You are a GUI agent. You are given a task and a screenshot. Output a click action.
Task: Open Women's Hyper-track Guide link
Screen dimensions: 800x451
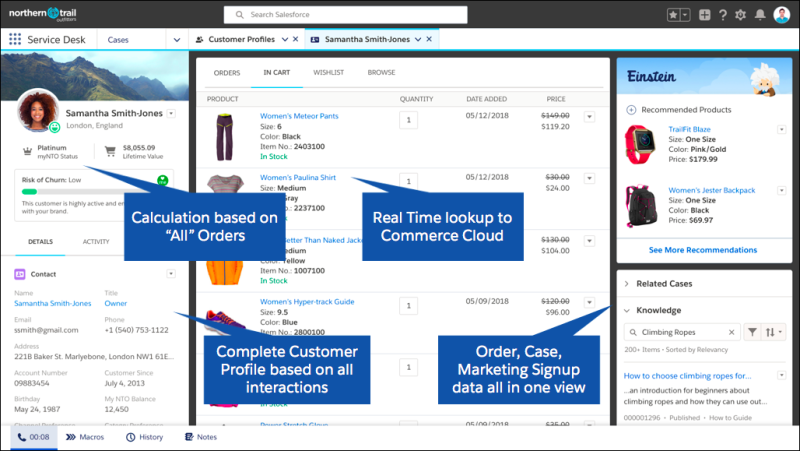(307, 302)
